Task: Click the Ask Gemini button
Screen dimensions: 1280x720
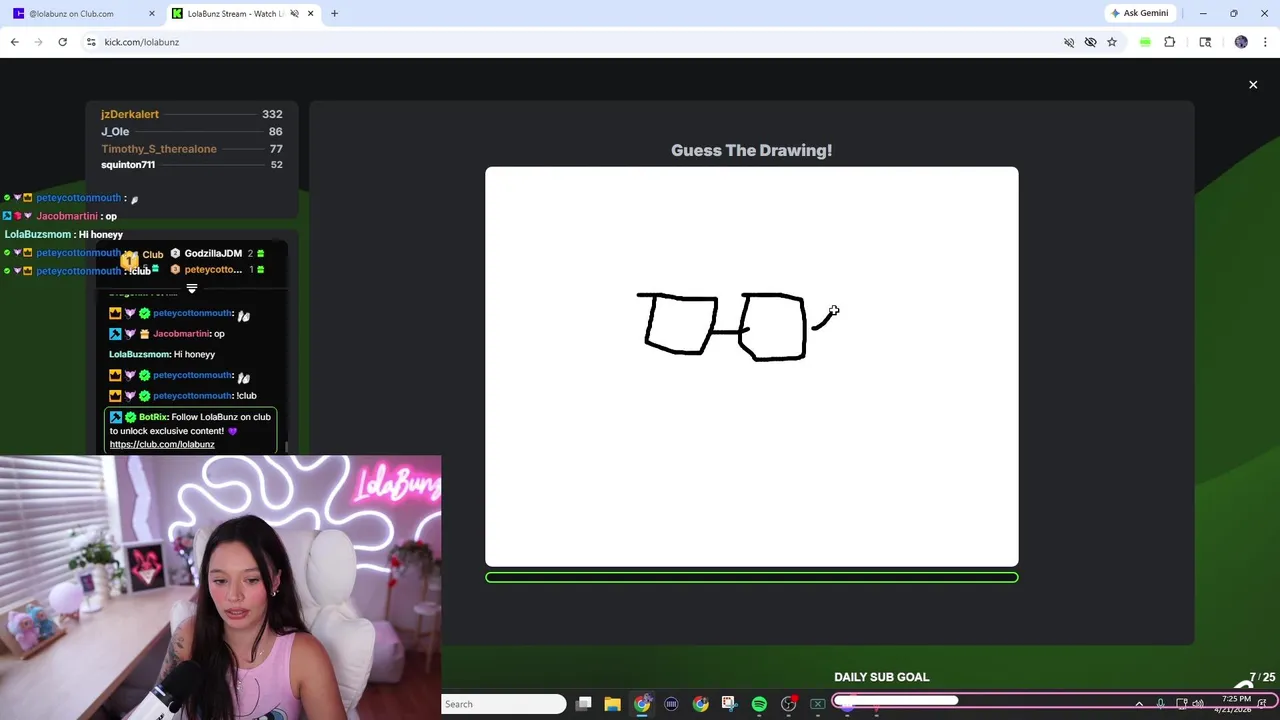Action: pyautogui.click(x=1139, y=14)
